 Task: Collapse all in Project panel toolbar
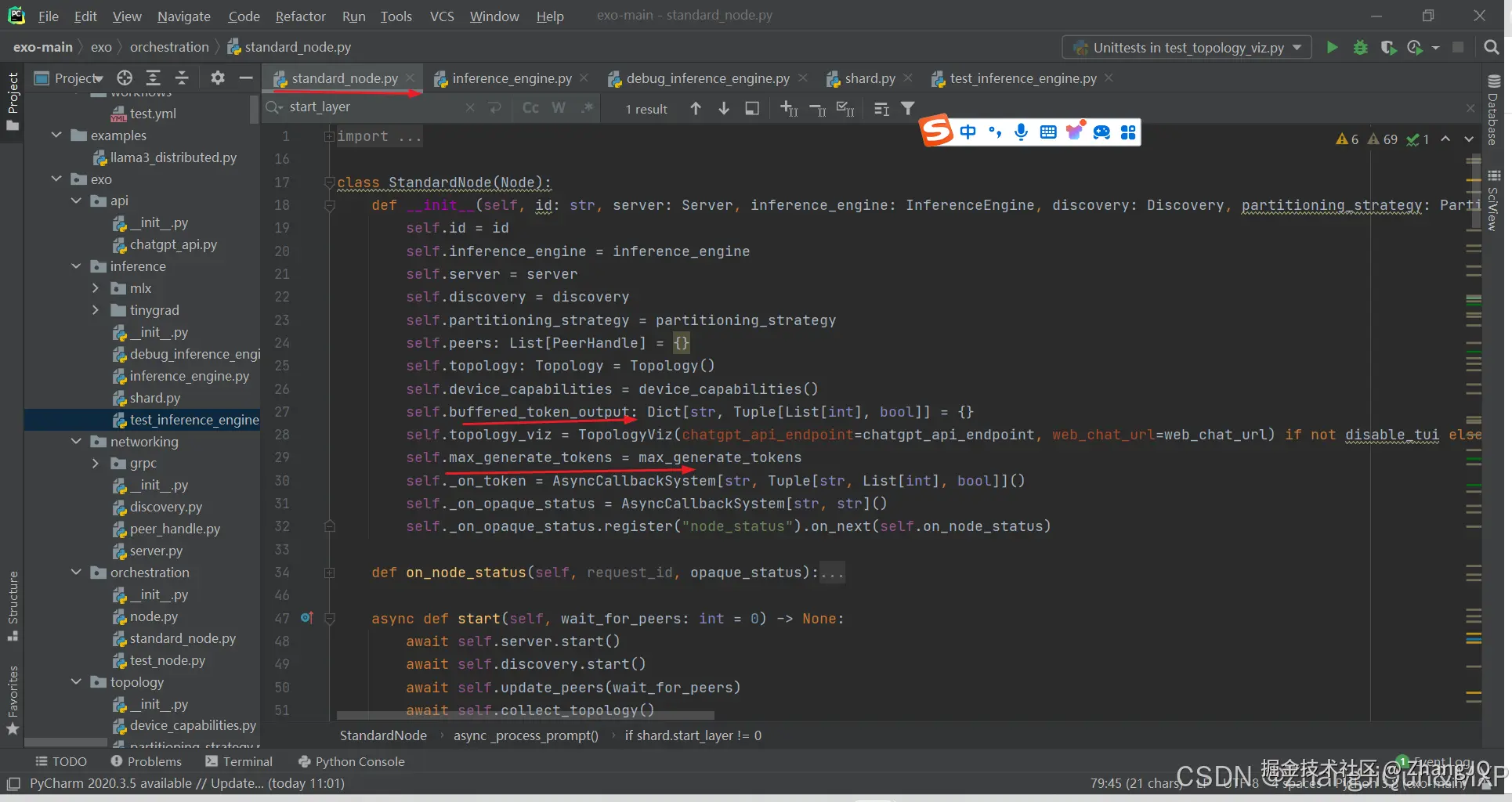182,78
